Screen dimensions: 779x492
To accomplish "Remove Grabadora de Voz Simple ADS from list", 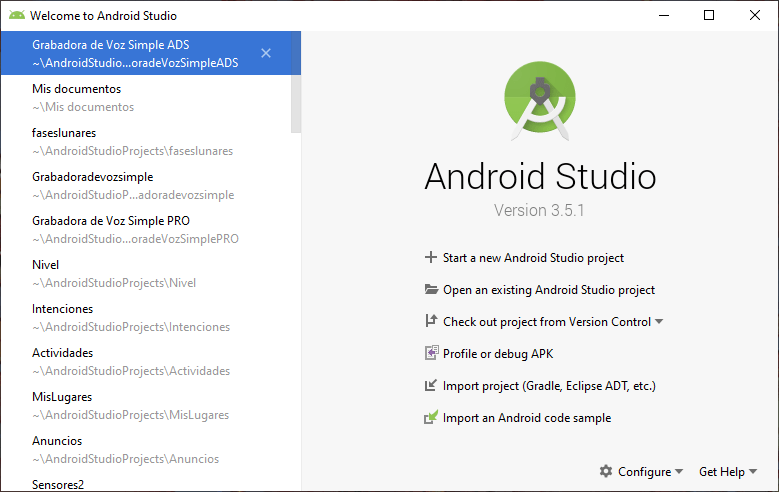I will [x=266, y=53].
